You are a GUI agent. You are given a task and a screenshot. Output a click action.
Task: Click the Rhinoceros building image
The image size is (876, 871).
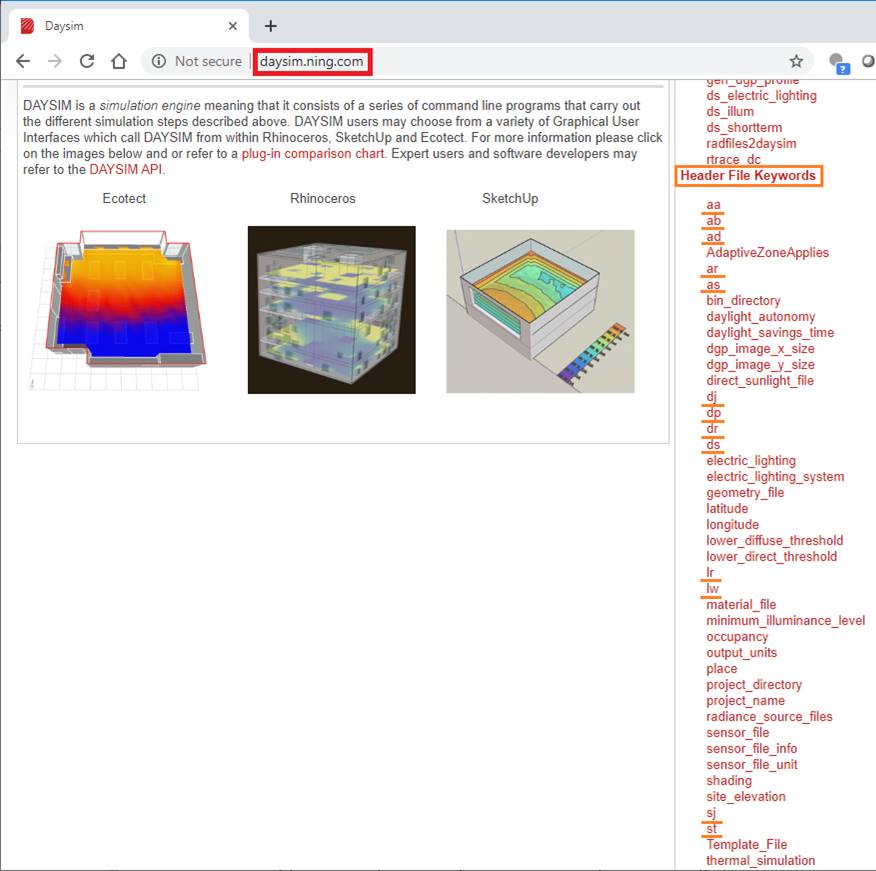point(331,310)
